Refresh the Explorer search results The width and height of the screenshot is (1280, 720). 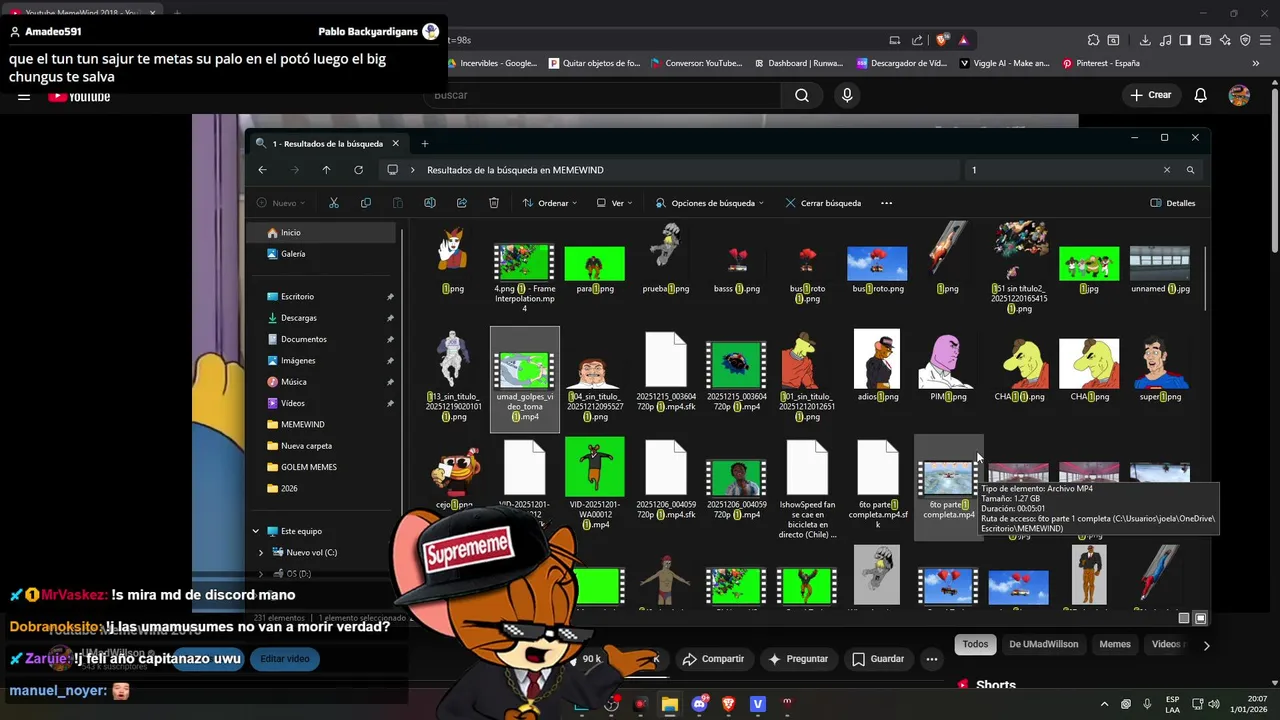(x=358, y=170)
